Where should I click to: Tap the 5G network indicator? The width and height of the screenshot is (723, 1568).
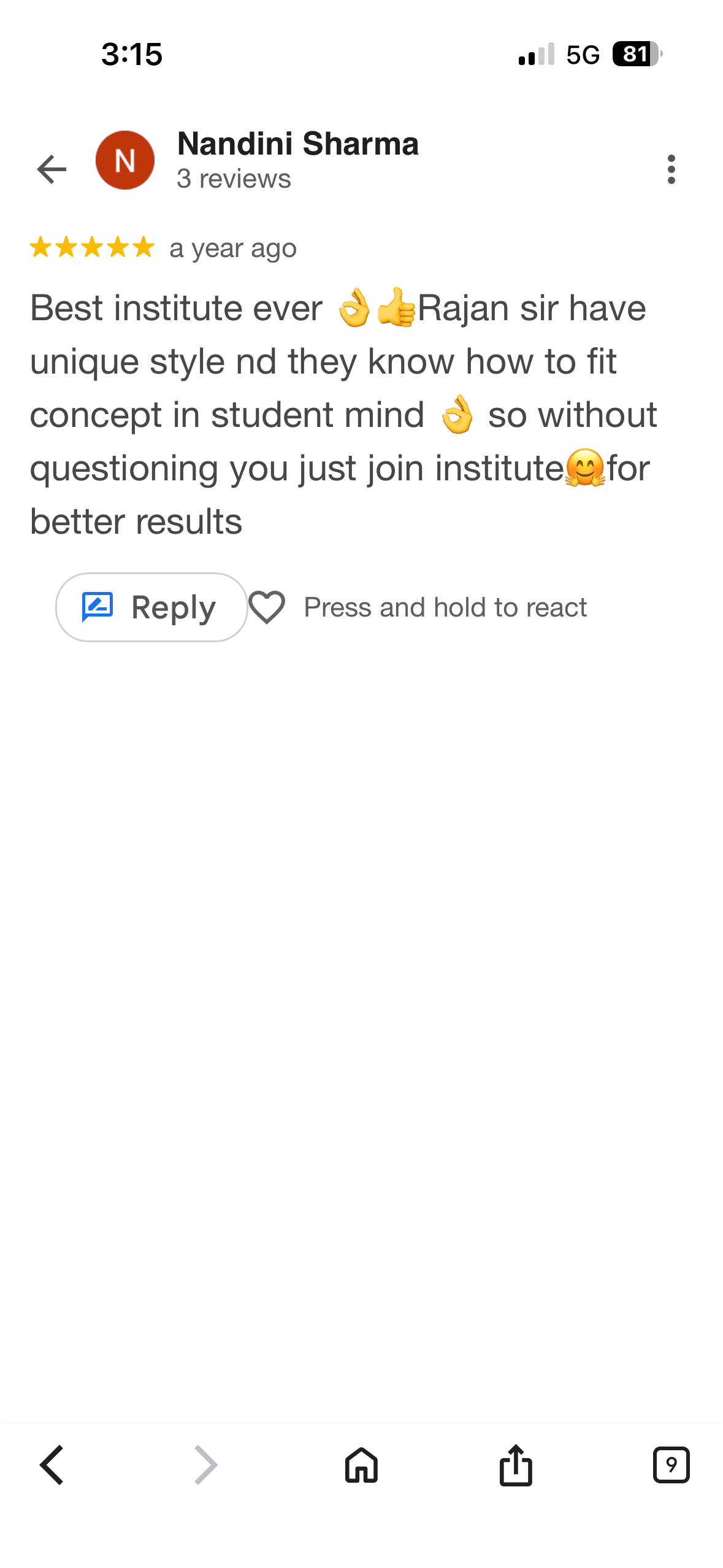(583, 55)
